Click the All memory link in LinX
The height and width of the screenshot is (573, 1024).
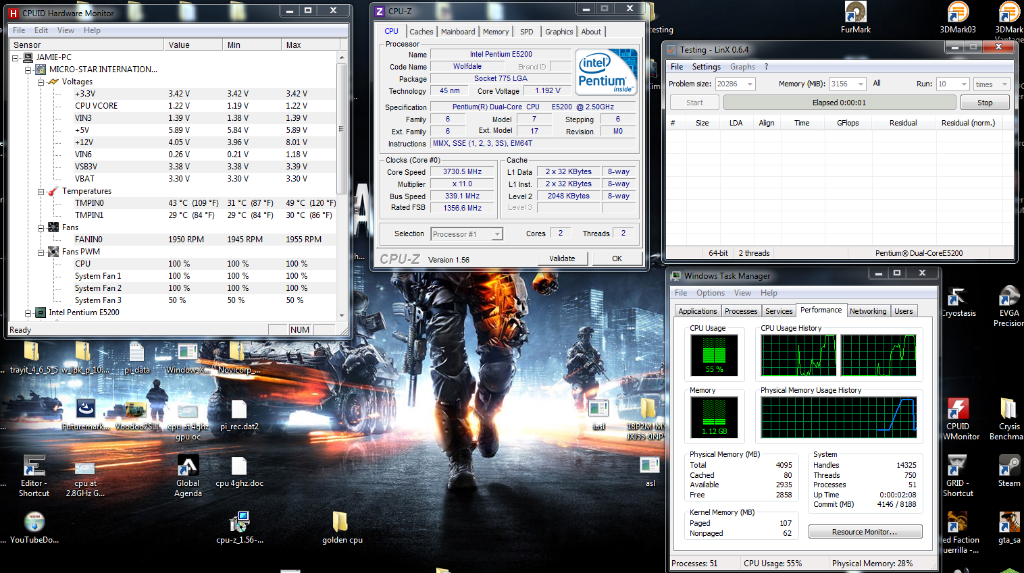click(876, 84)
